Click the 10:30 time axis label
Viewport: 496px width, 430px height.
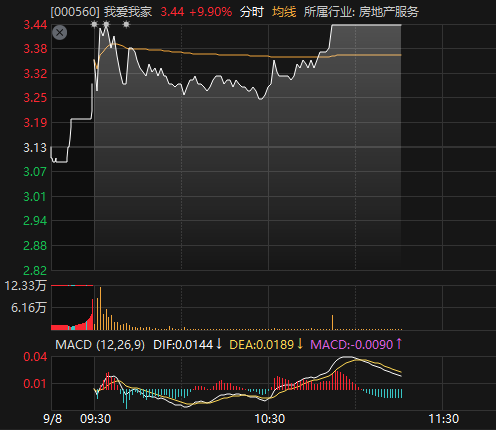click(x=270, y=419)
